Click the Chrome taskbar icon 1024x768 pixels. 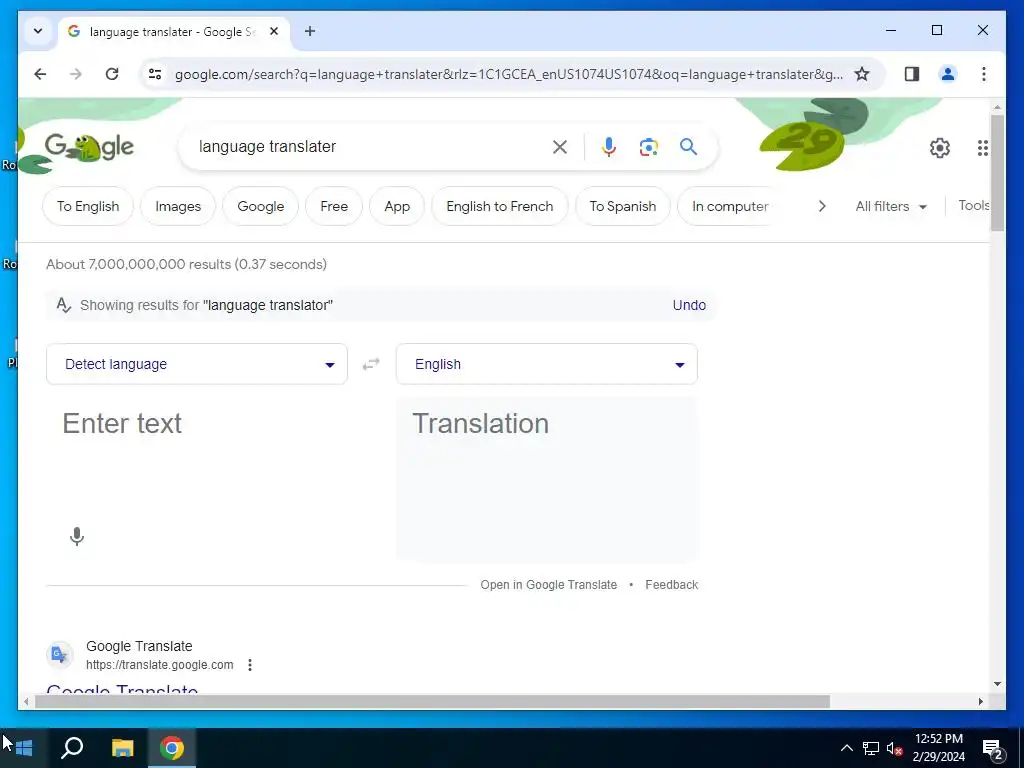[172, 748]
